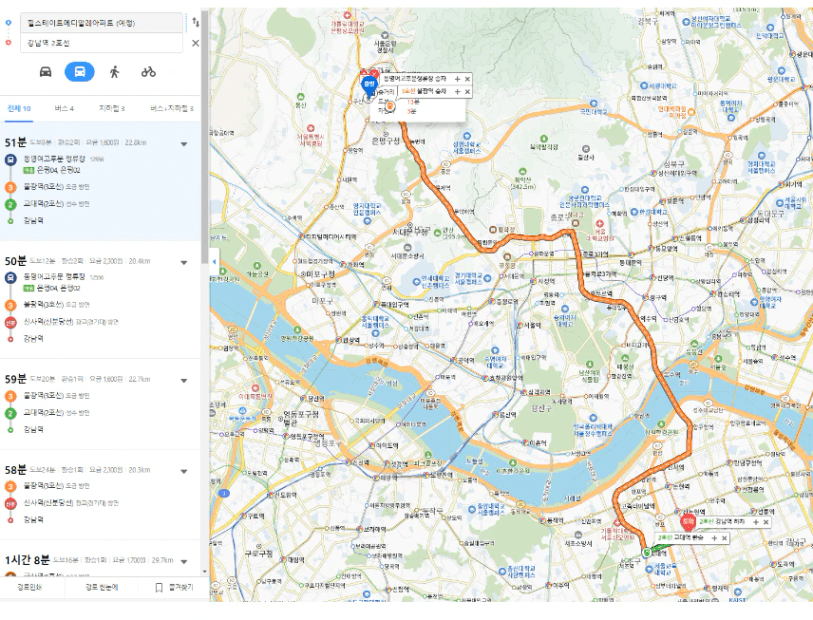The image size is (813, 620).
Task: Click 은평04, 은평02 bus in 50분 route
Action: pos(59,288)
